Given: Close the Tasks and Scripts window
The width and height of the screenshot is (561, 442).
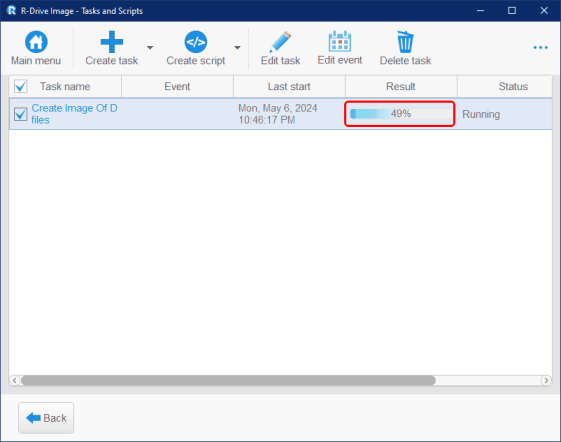Looking at the screenshot, I should click(544, 10).
